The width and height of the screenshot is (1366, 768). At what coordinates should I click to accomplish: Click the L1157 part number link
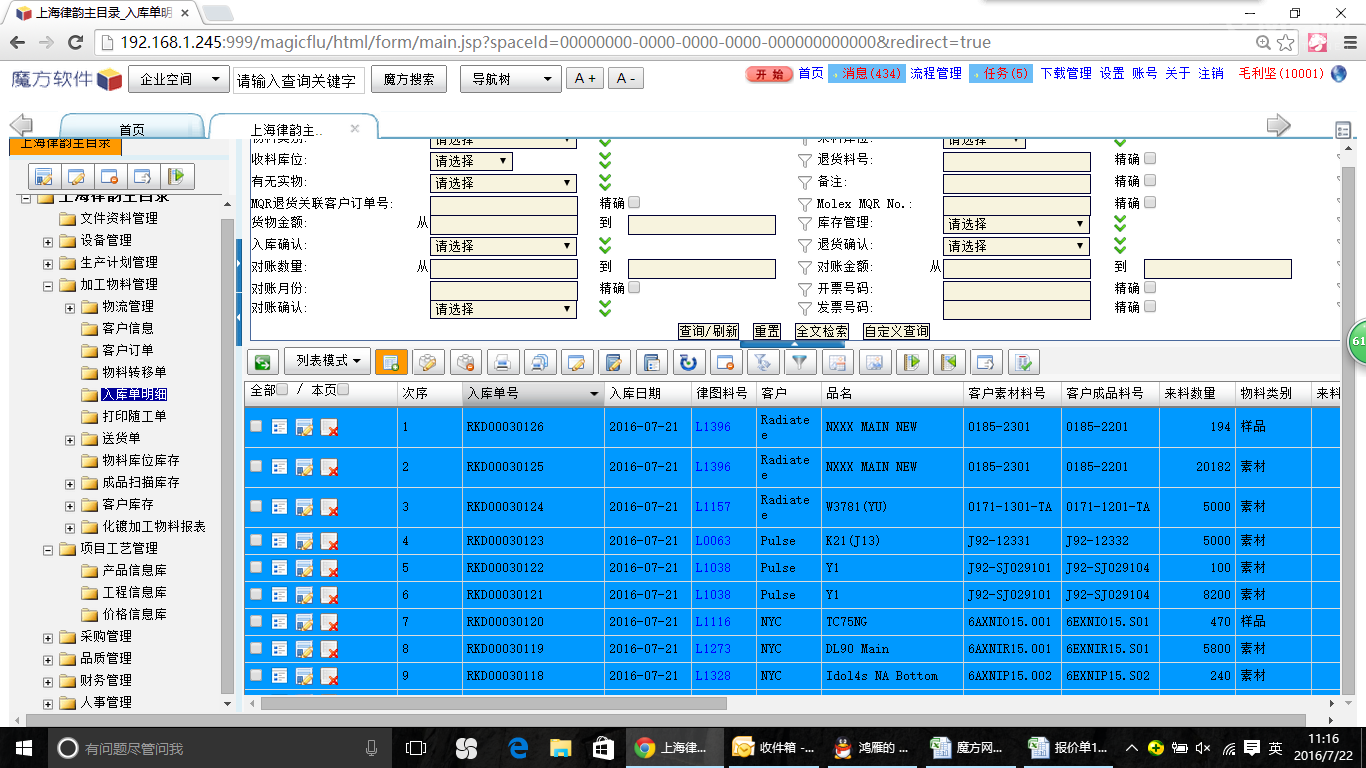pyautogui.click(x=712, y=507)
